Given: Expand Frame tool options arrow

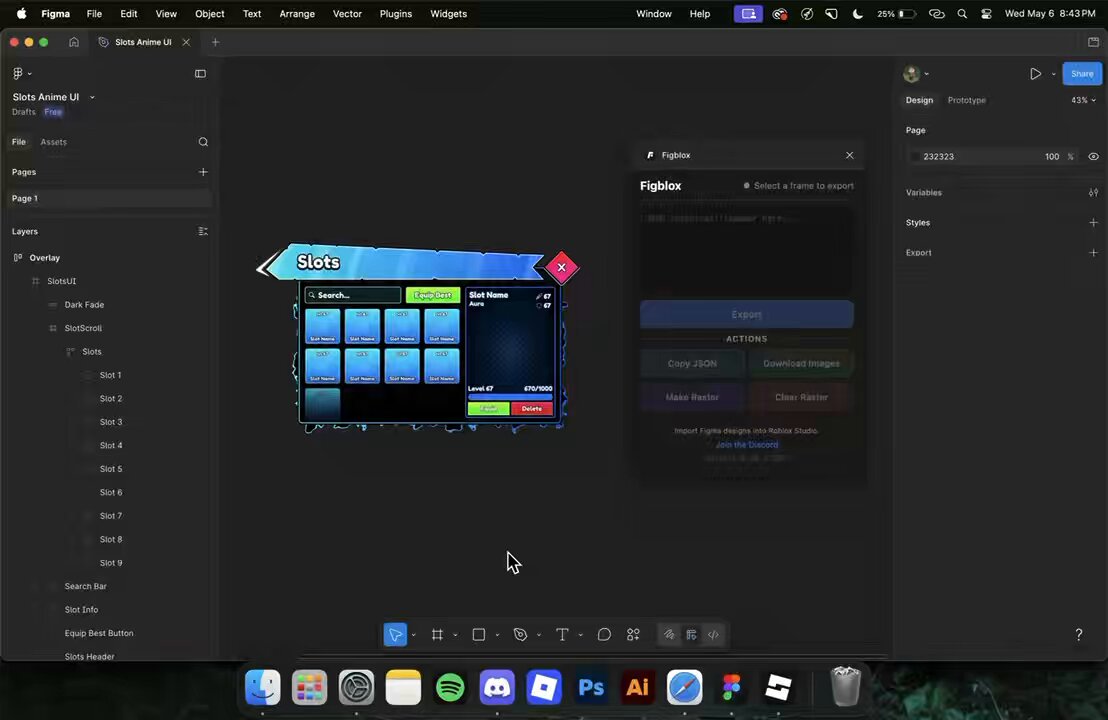Looking at the screenshot, I should pyautogui.click(x=455, y=635).
